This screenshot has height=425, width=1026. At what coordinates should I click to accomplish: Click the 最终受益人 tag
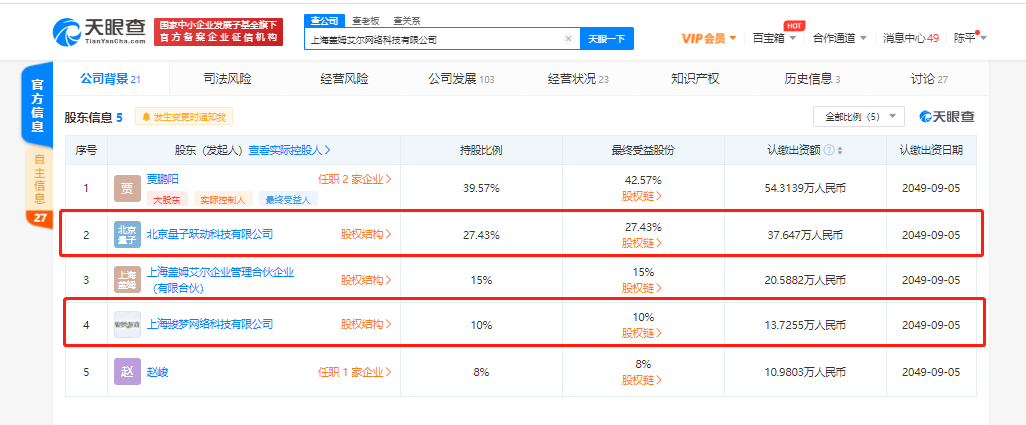[x=288, y=199]
